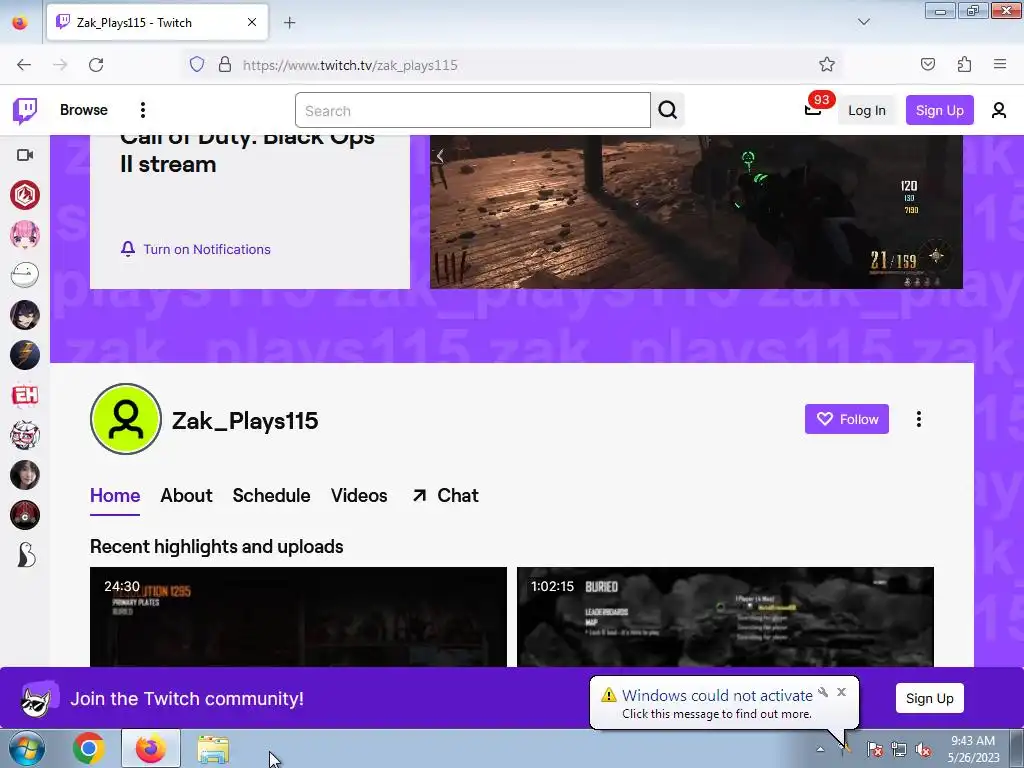Switch to the Schedule tab
Viewport: 1024px width, 768px height.
click(271, 496)
